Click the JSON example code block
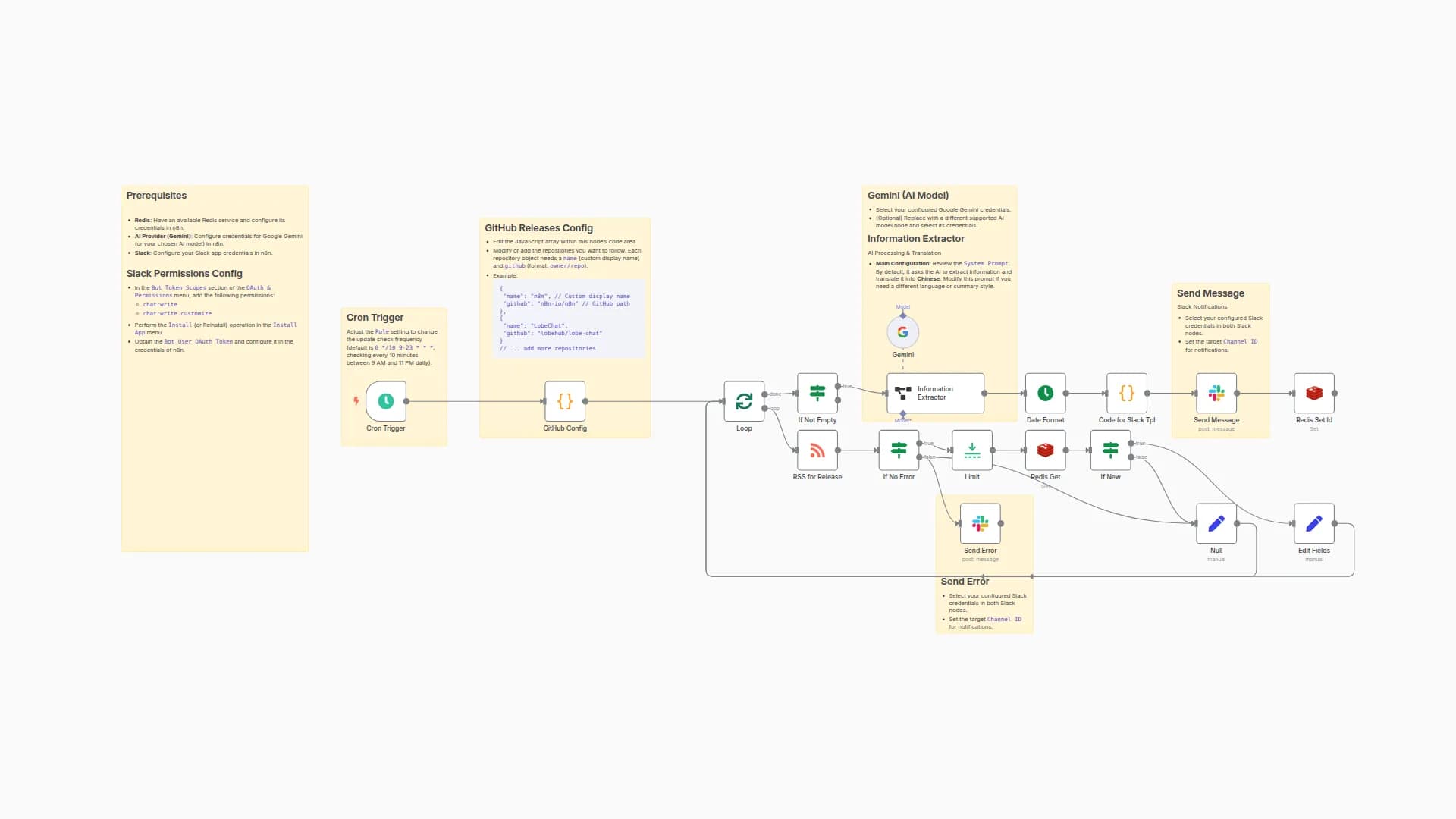This screenshot has width=1456, height=819. [x=569, y=318]
